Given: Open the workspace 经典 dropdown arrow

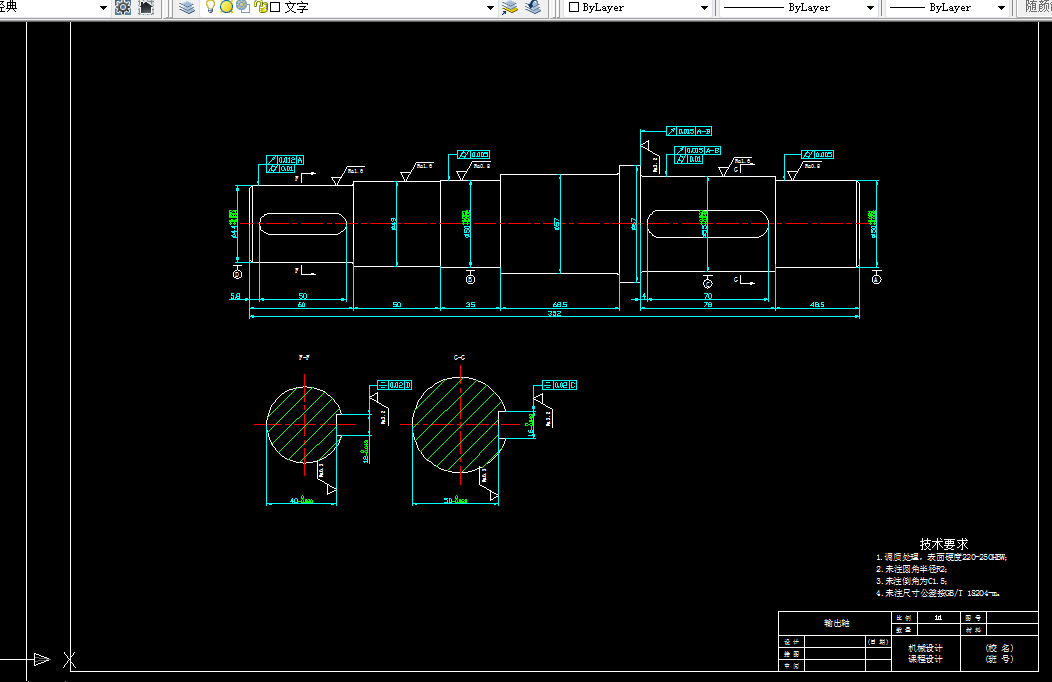Looking at the screenshot, I should (x=103, y=7).
